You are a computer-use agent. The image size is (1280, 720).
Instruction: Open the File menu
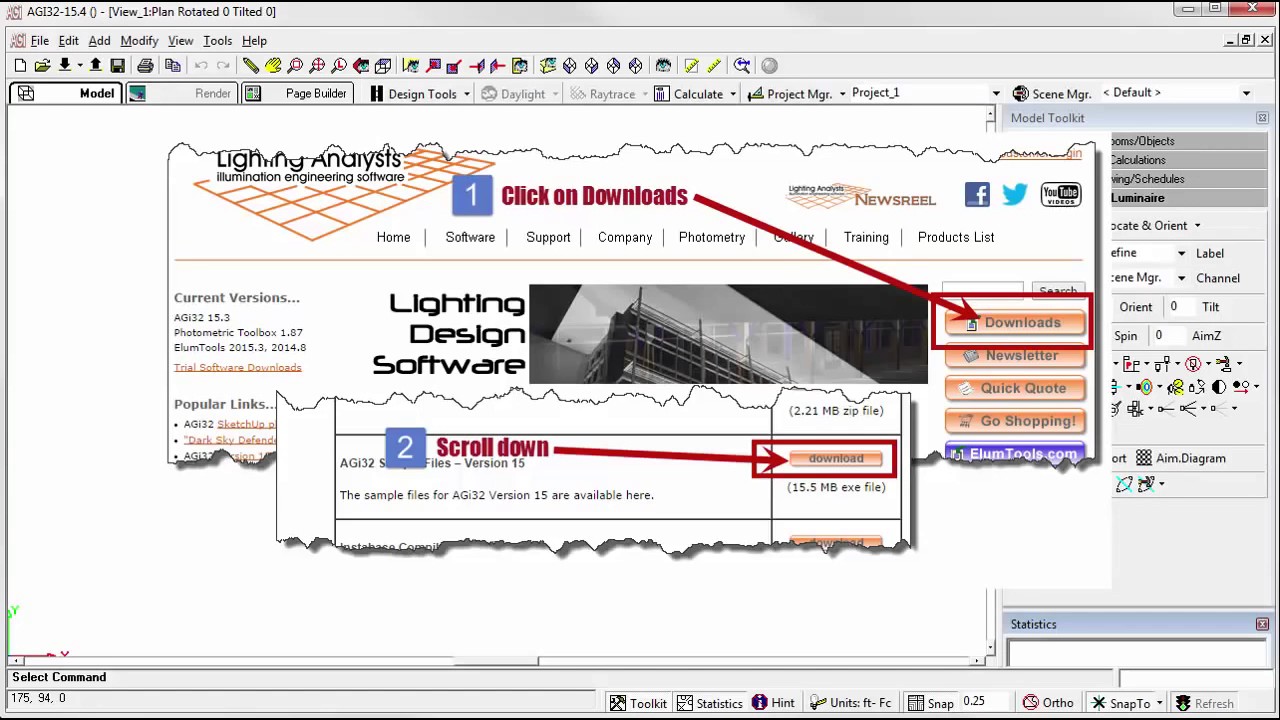tap(40, 41)
